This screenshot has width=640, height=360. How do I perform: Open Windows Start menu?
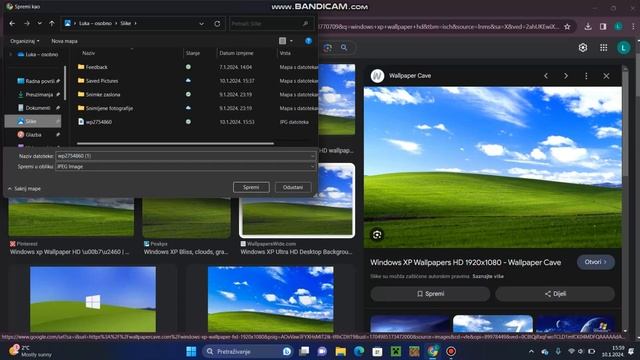pyautogui.click(x=191, y=351)
